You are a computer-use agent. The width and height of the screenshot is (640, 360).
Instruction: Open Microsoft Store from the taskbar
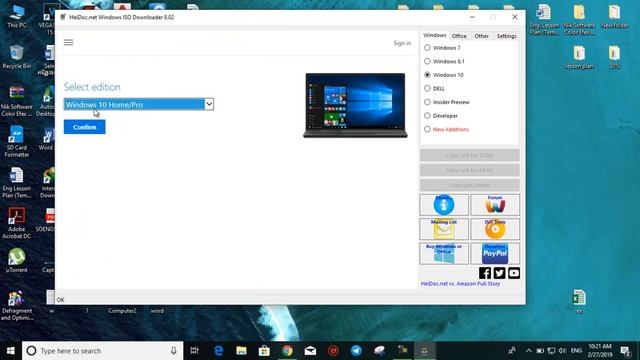[x=264, y=351]
